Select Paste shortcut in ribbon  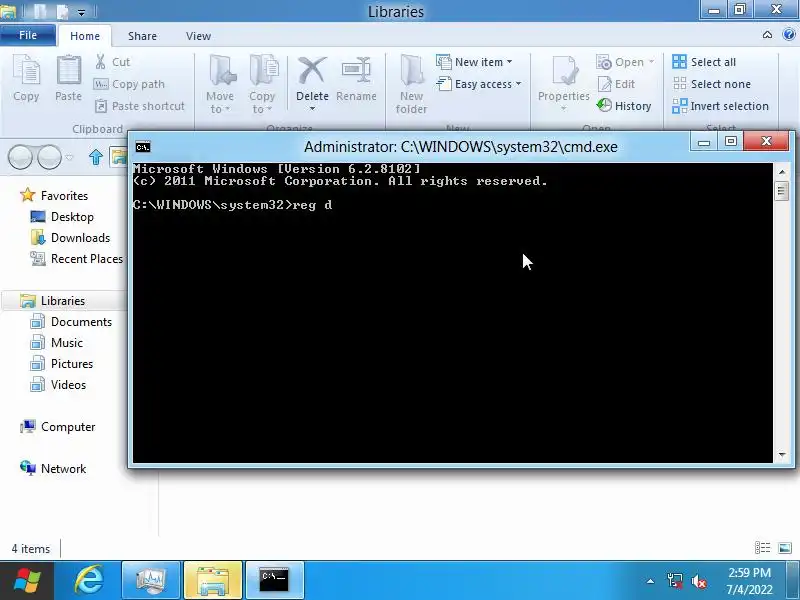point(140,106)
